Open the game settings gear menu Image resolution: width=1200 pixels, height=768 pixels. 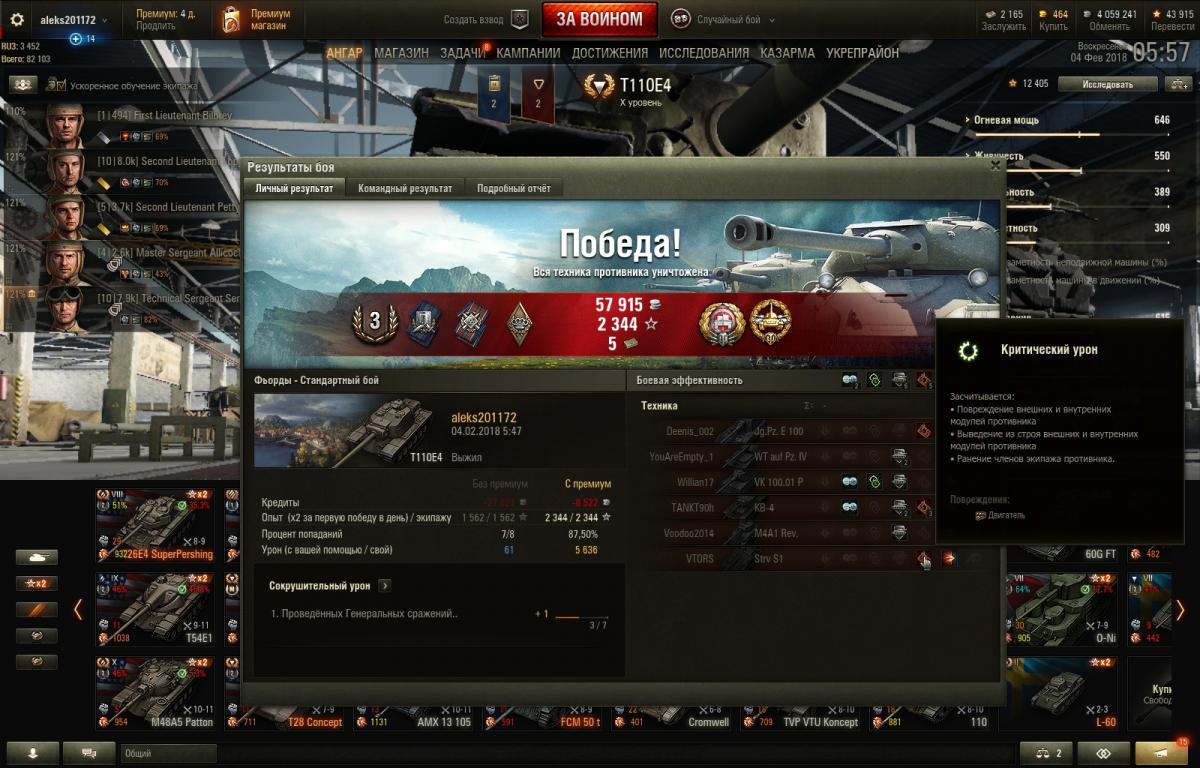tap(16, 20)
